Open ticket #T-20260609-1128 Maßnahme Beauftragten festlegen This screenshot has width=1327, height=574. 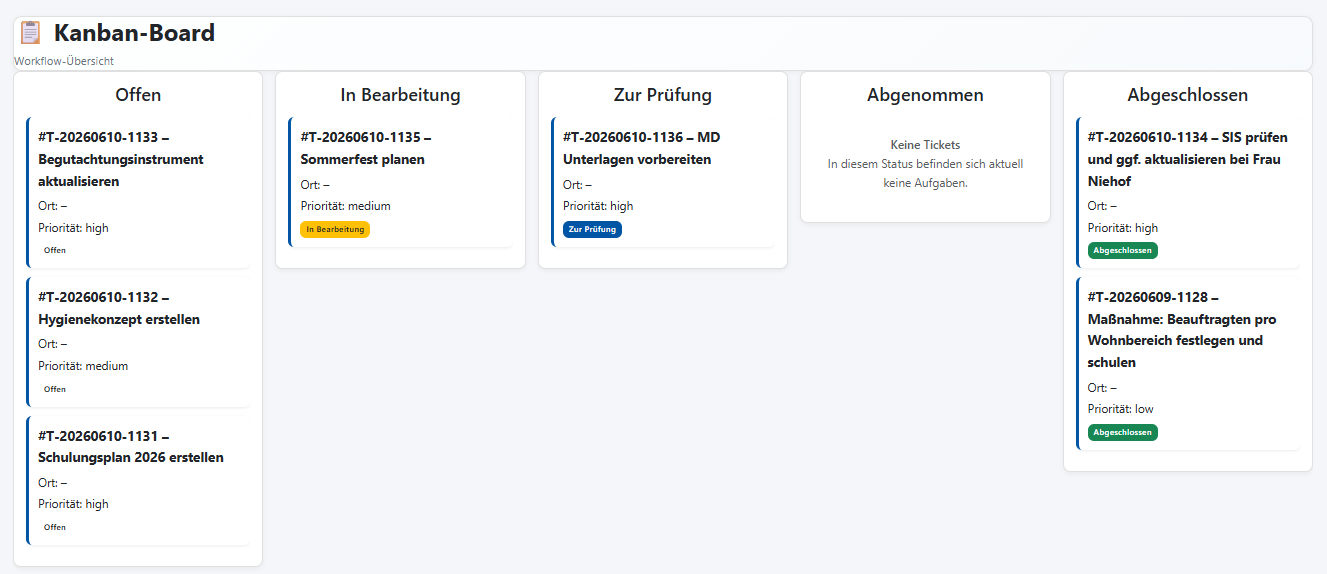pos(1188,363)
